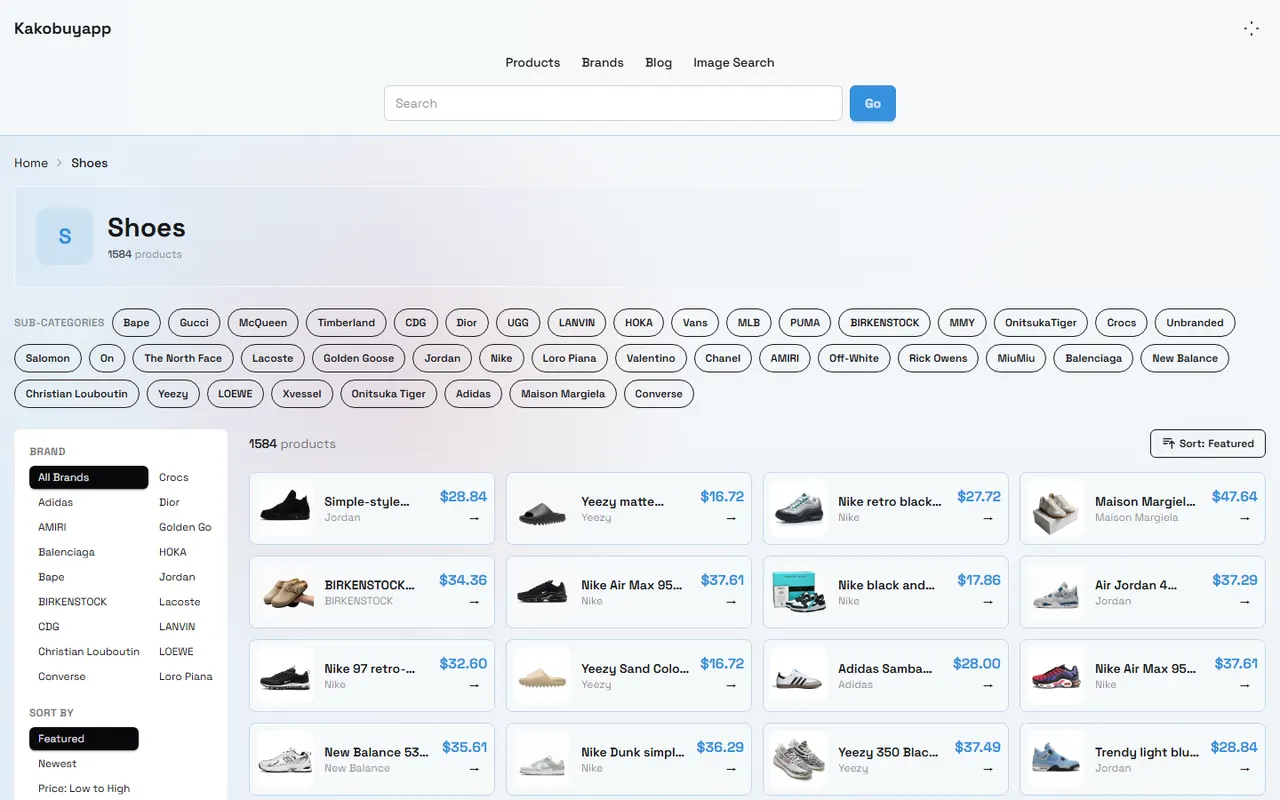This screenshot has height=800, width=1280.
Task: Select the Rick Owens sub-category chip
Action: click(x=938, y=358)
